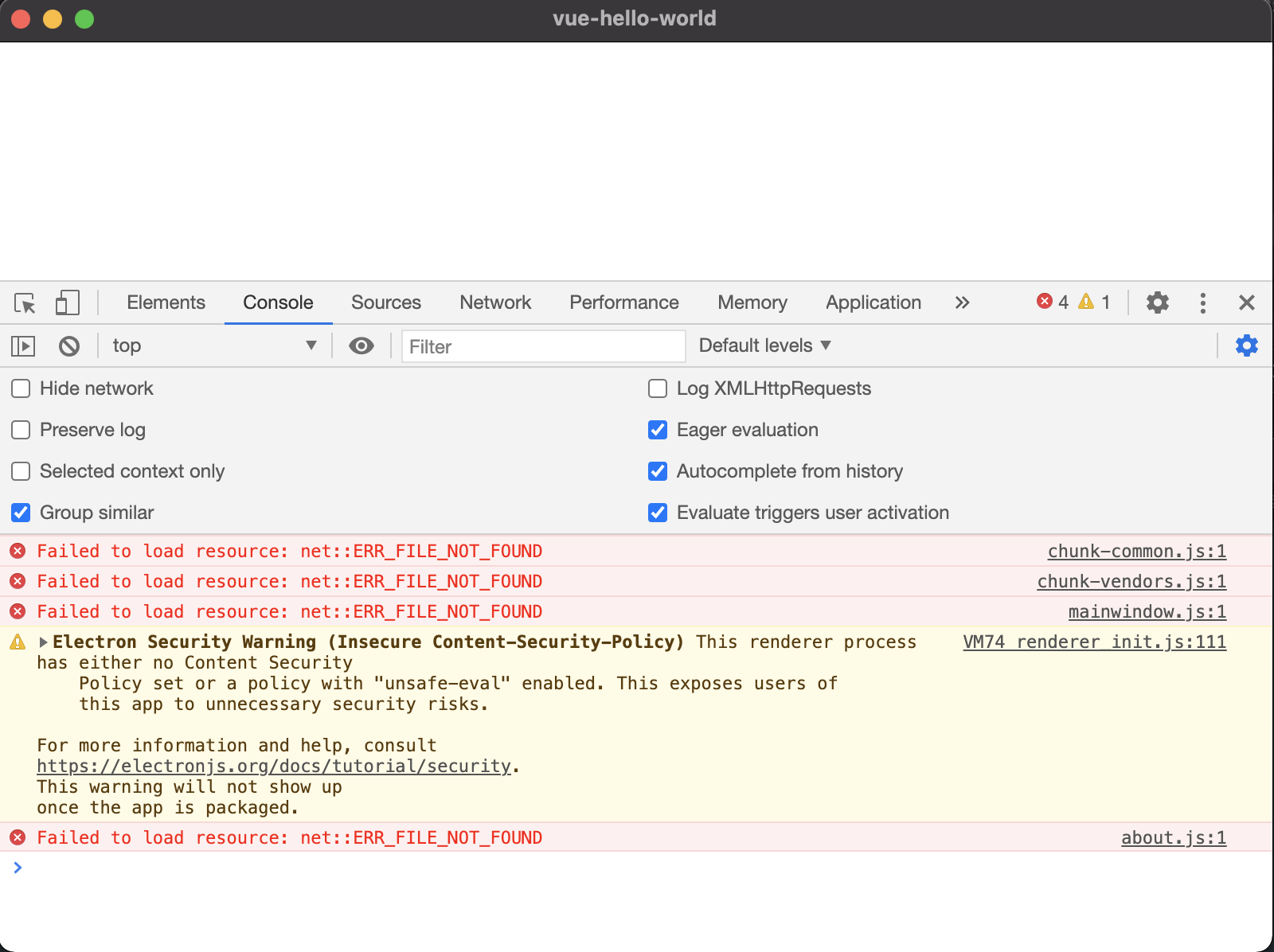This screenshot has width=1274, height=952.
Task: Toggle blue console settings gear
Action: pyautogui.click(x=1246, y=345)
